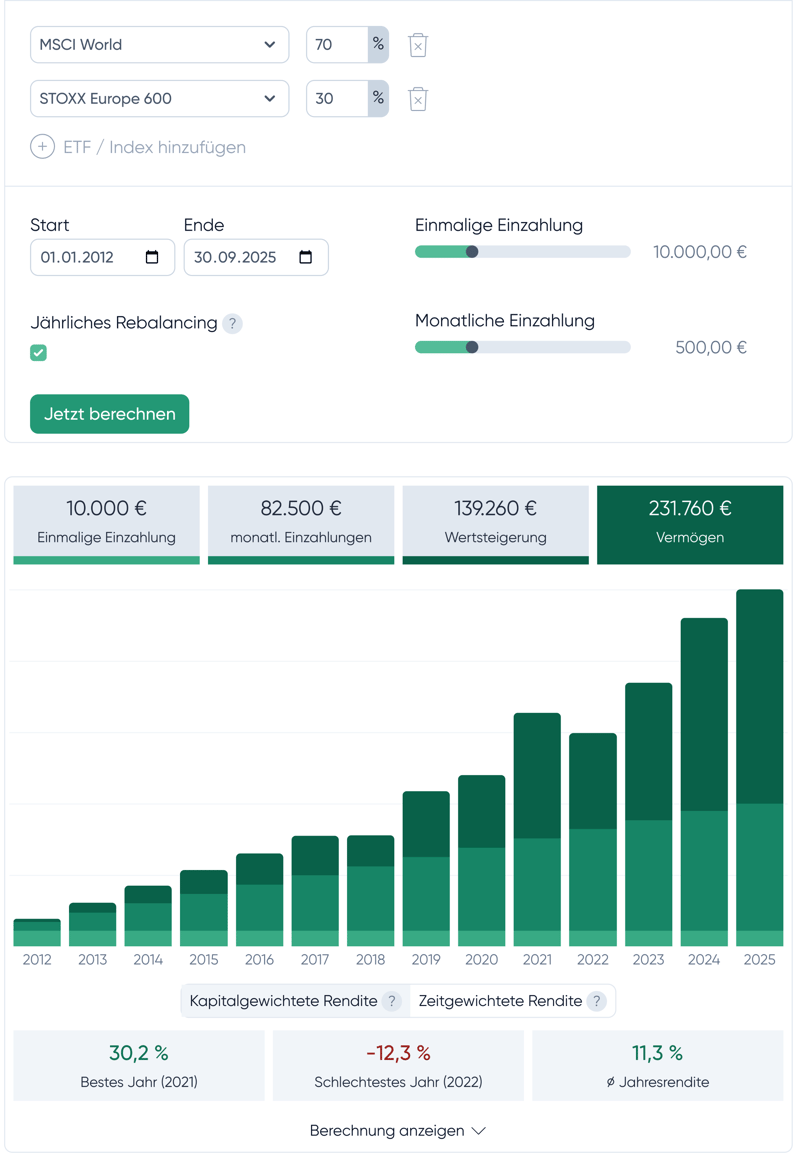
Task: Click ETF / Index hinzufügen link
Action: (x=154, y=147)
